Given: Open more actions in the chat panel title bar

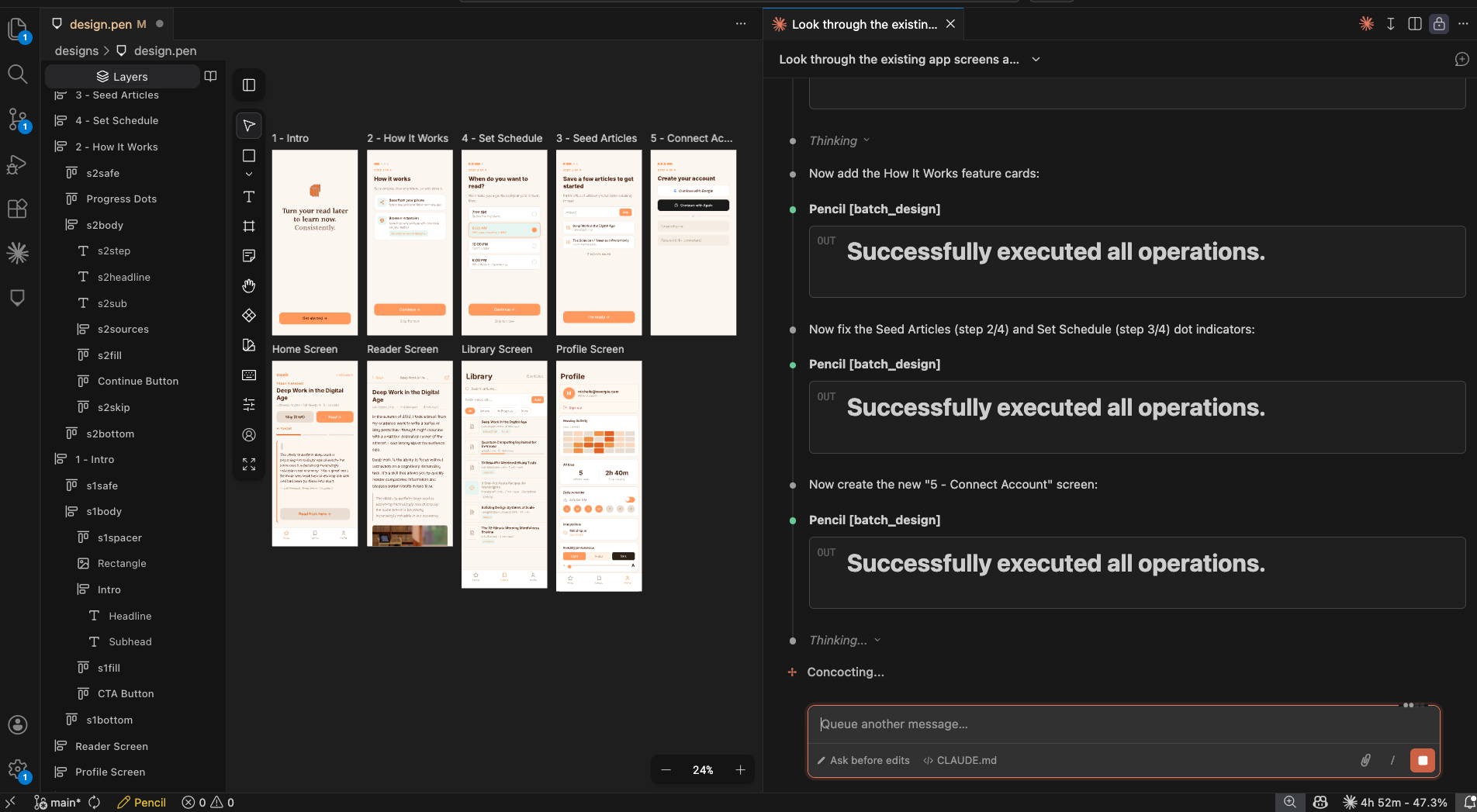Looking at the screenshot, I should 1463,24.
